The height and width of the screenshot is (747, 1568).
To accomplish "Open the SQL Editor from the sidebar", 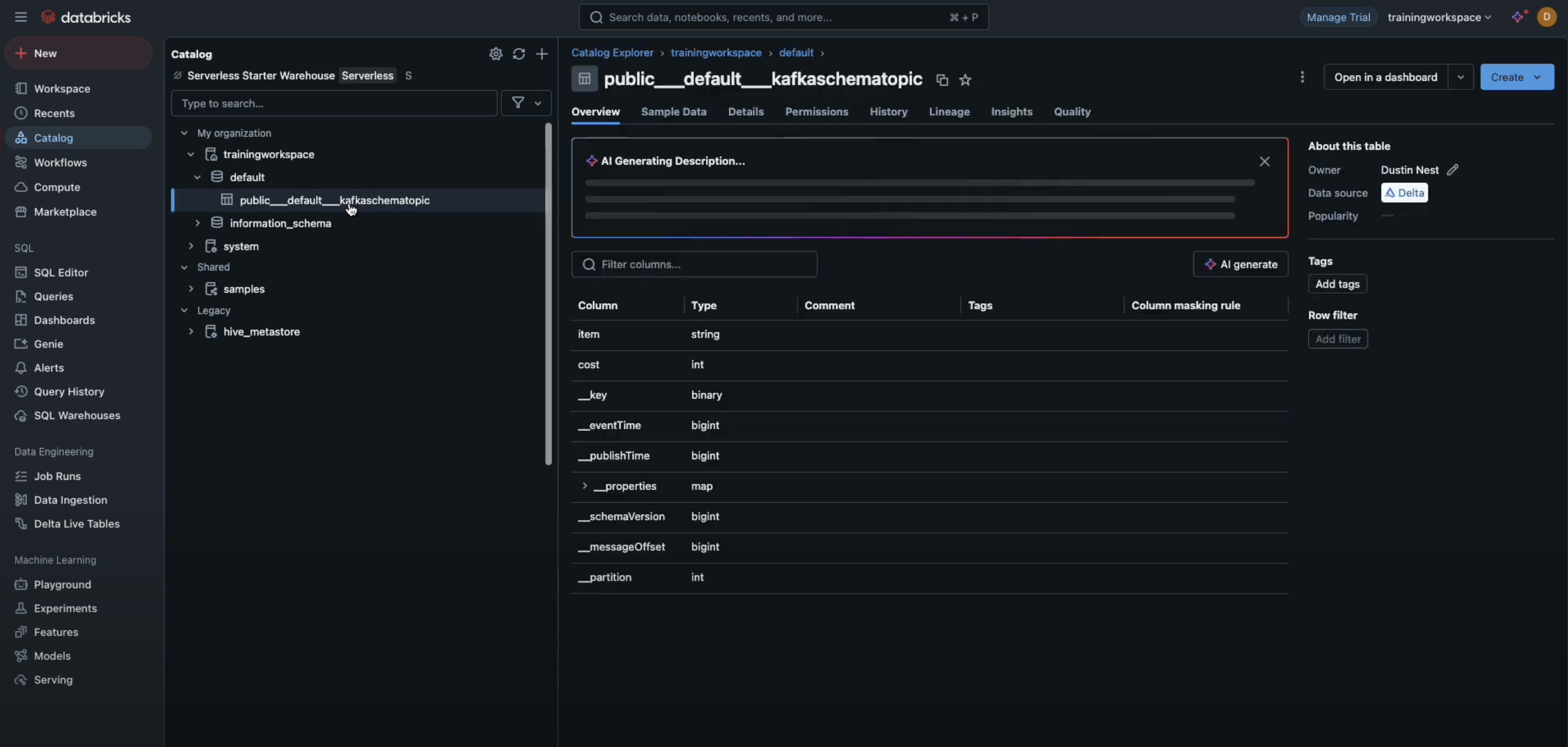I will [x=60, y=272].
